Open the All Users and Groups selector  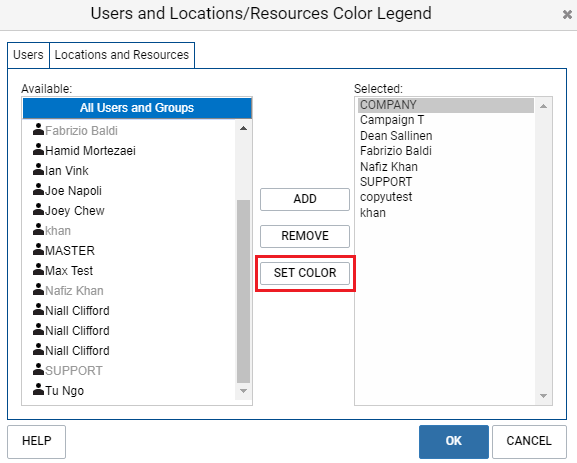(137, 108)
